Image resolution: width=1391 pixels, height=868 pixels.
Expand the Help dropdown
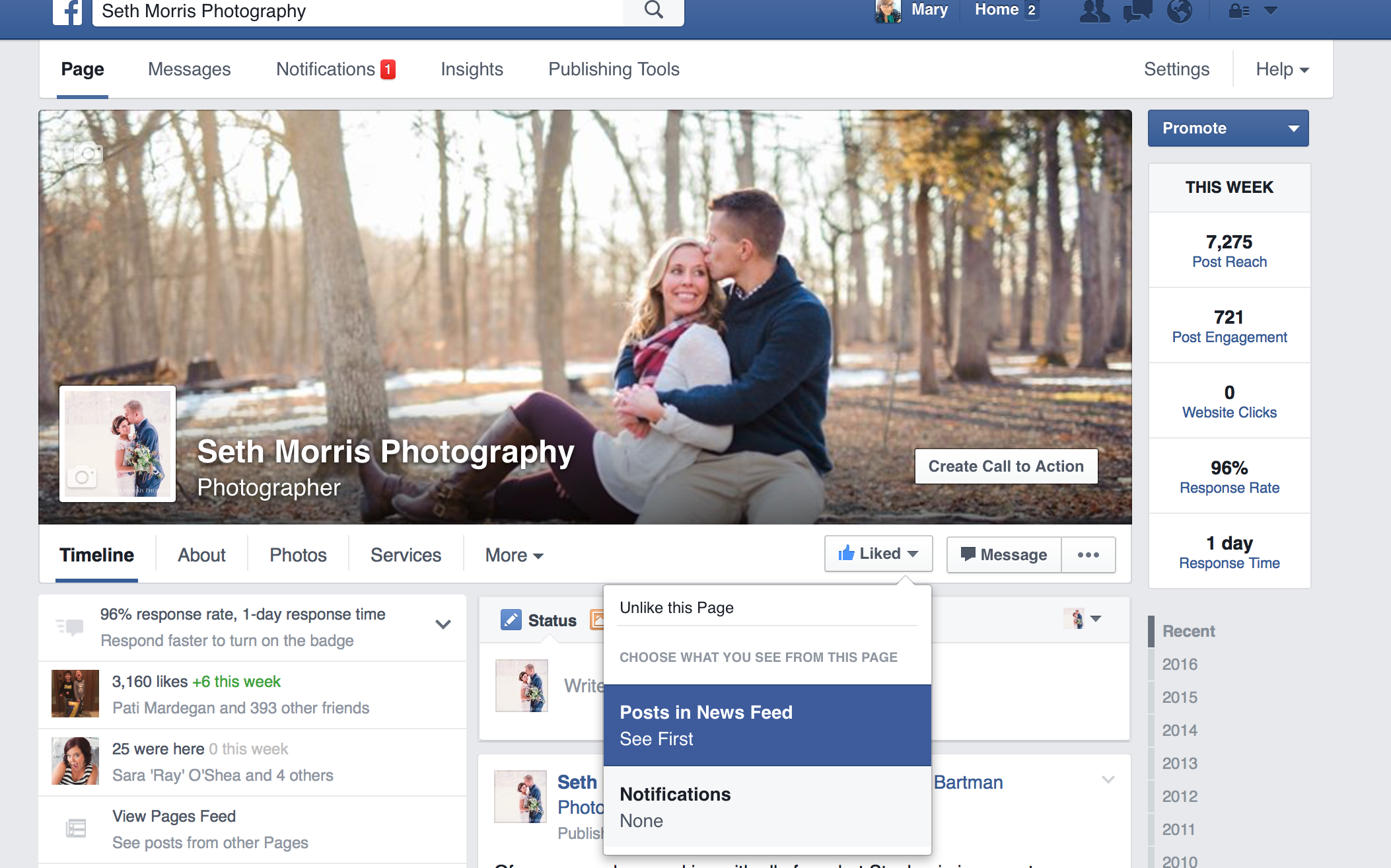pos(1282,69)
